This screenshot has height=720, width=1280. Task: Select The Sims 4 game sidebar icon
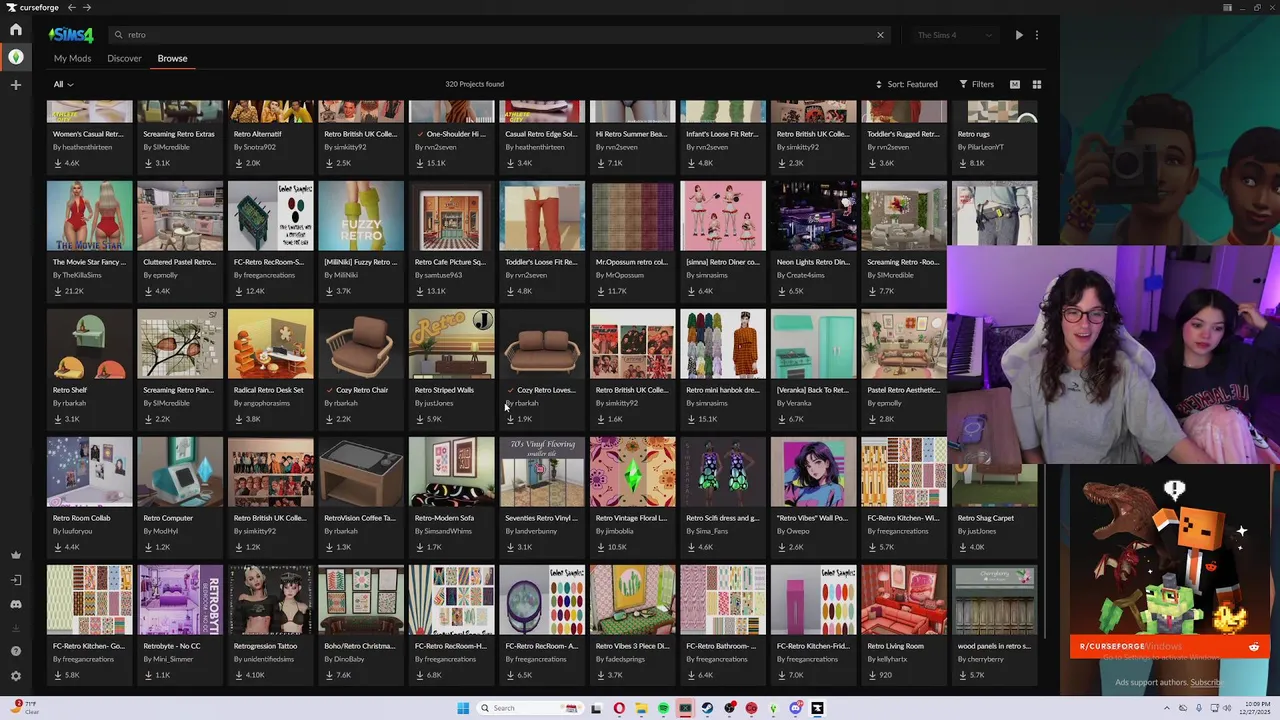coord(16,57)
